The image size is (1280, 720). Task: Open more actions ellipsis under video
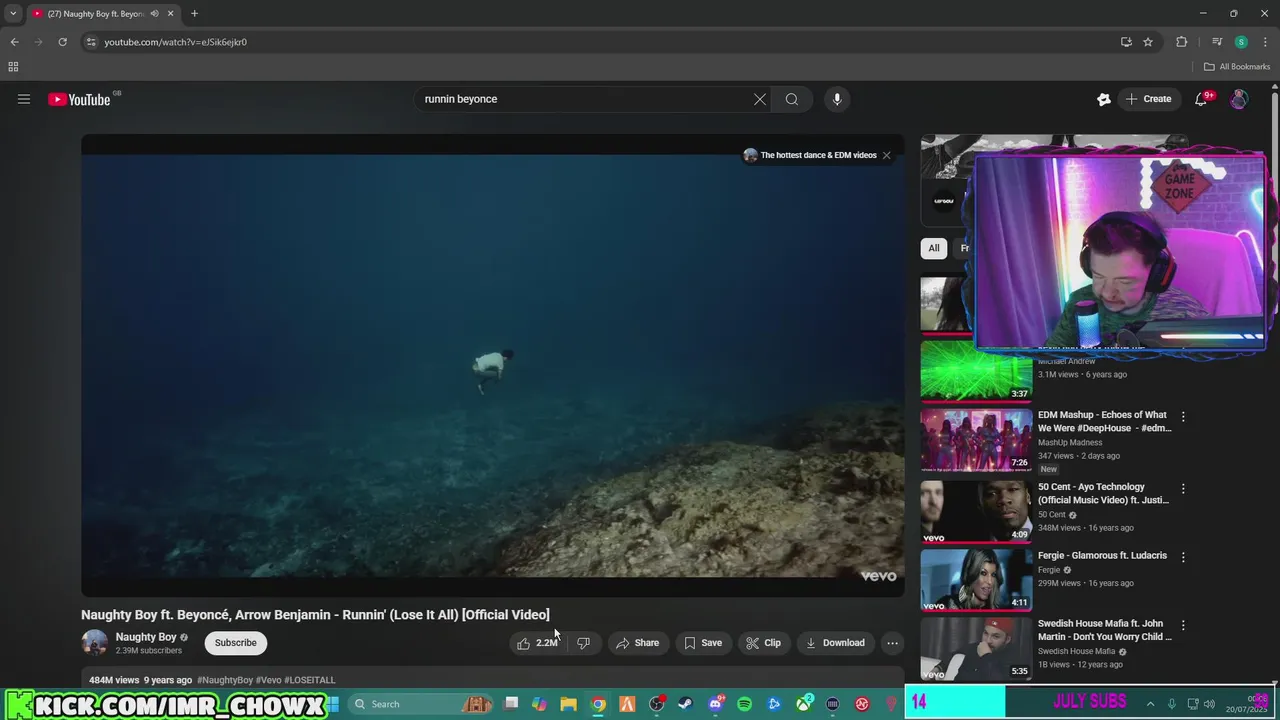pos(893,643)
